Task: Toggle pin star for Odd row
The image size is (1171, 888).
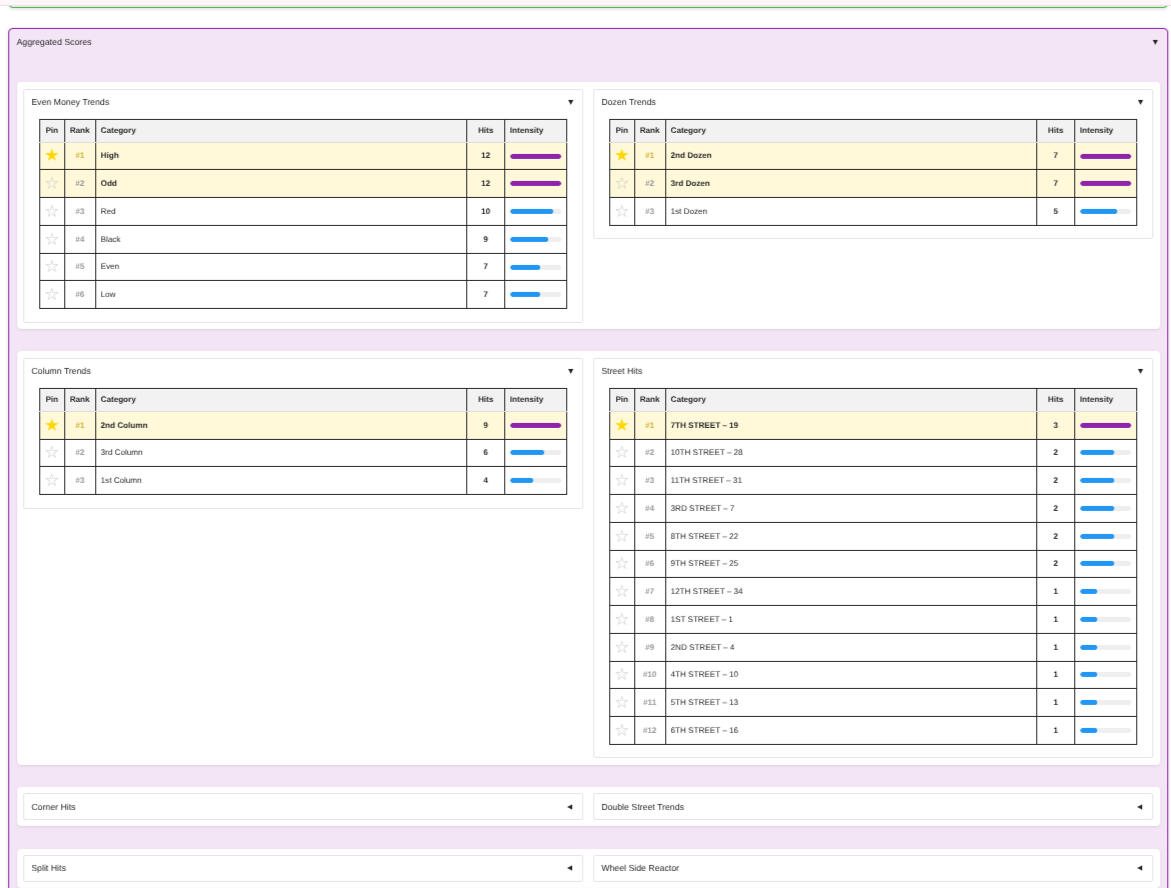Action: (x=52, y=184)
